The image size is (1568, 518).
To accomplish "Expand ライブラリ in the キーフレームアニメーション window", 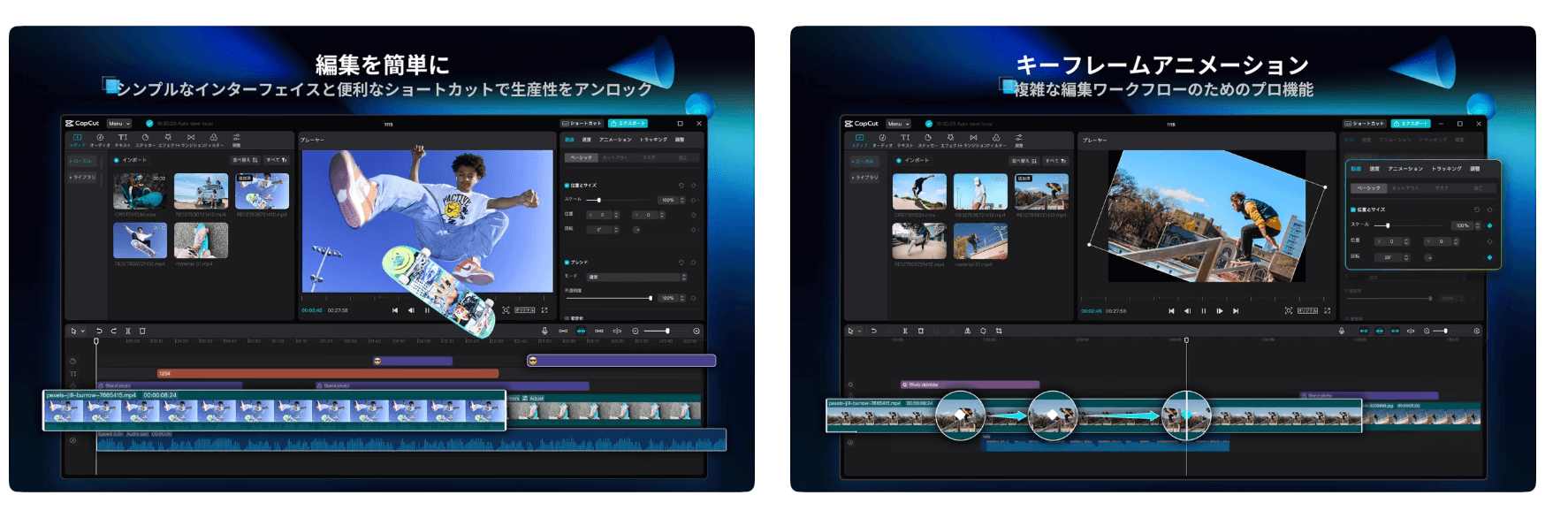I will pyautogui.click(x=866, y=177).
